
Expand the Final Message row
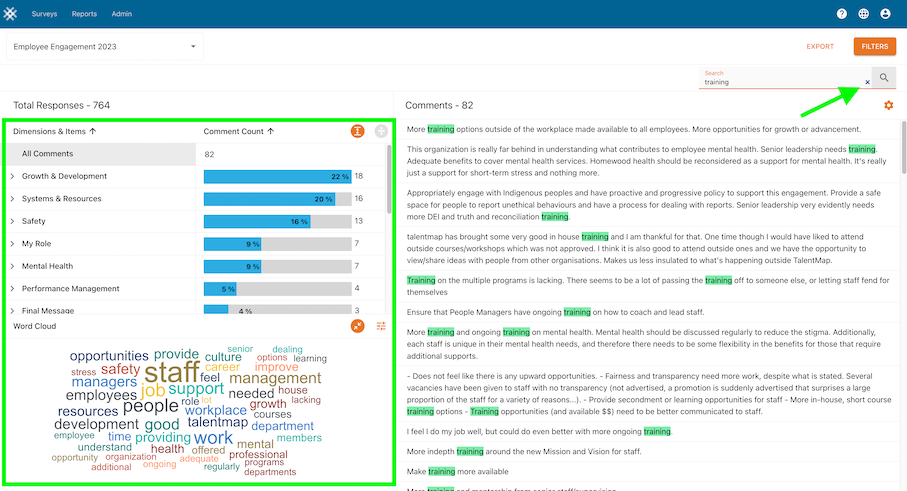click(12, 311)
